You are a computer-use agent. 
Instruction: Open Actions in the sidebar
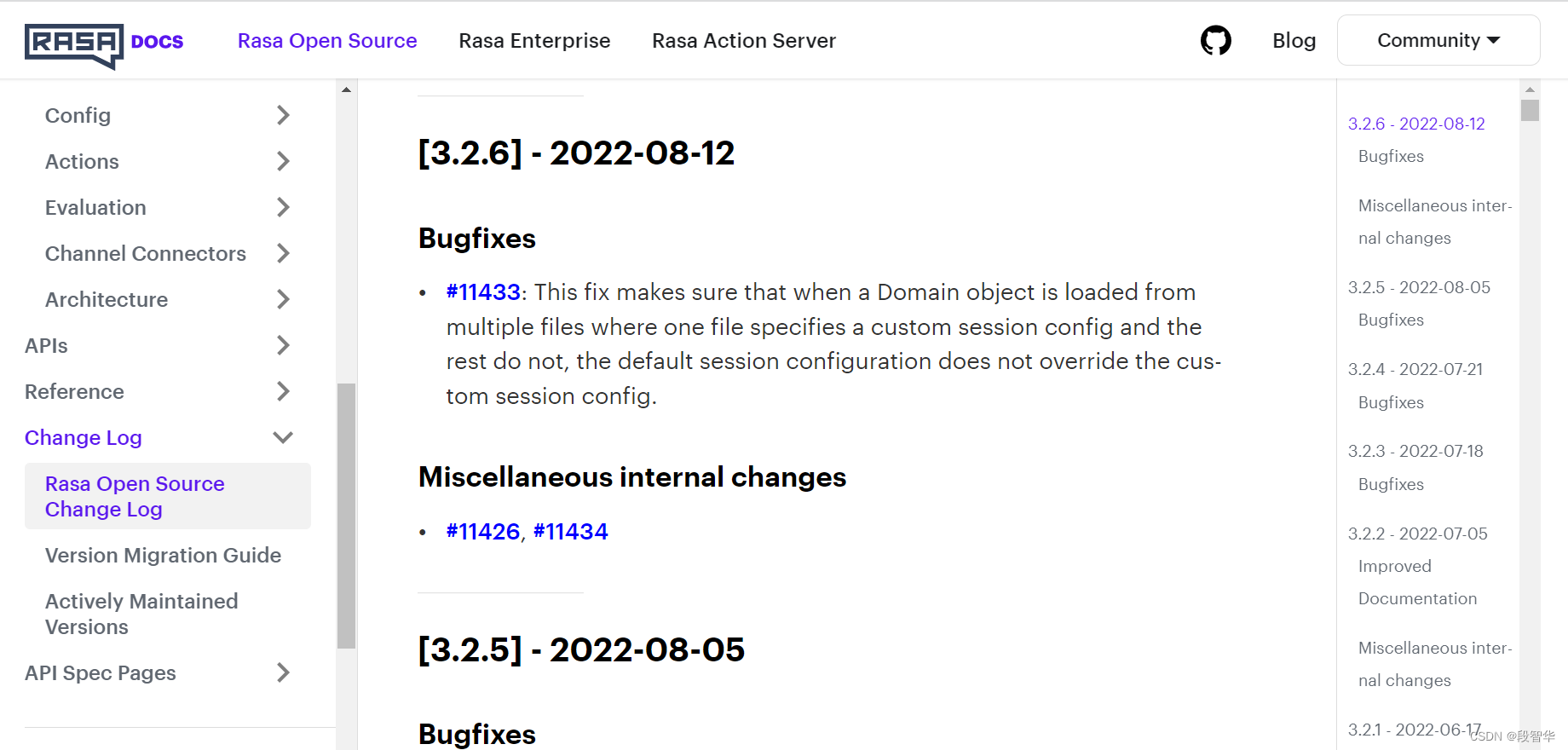82,161
